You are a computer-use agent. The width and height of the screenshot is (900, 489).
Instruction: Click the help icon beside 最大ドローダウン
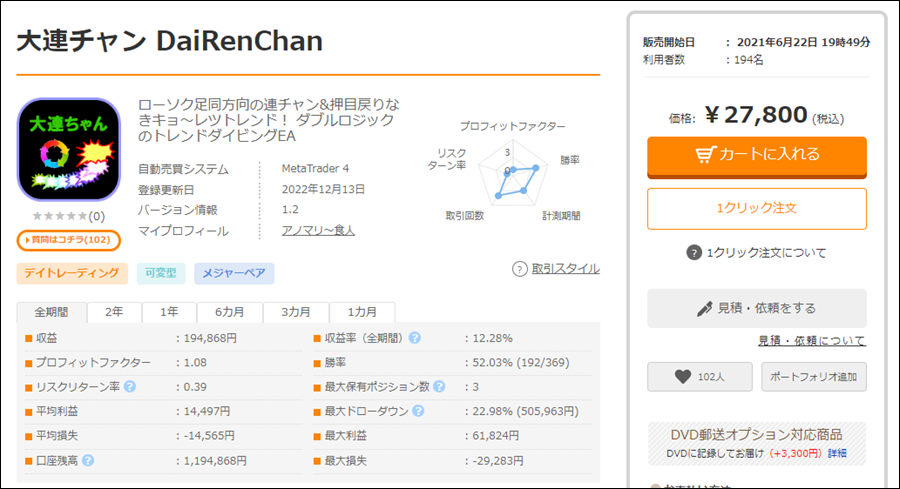(x=418, y=411)
